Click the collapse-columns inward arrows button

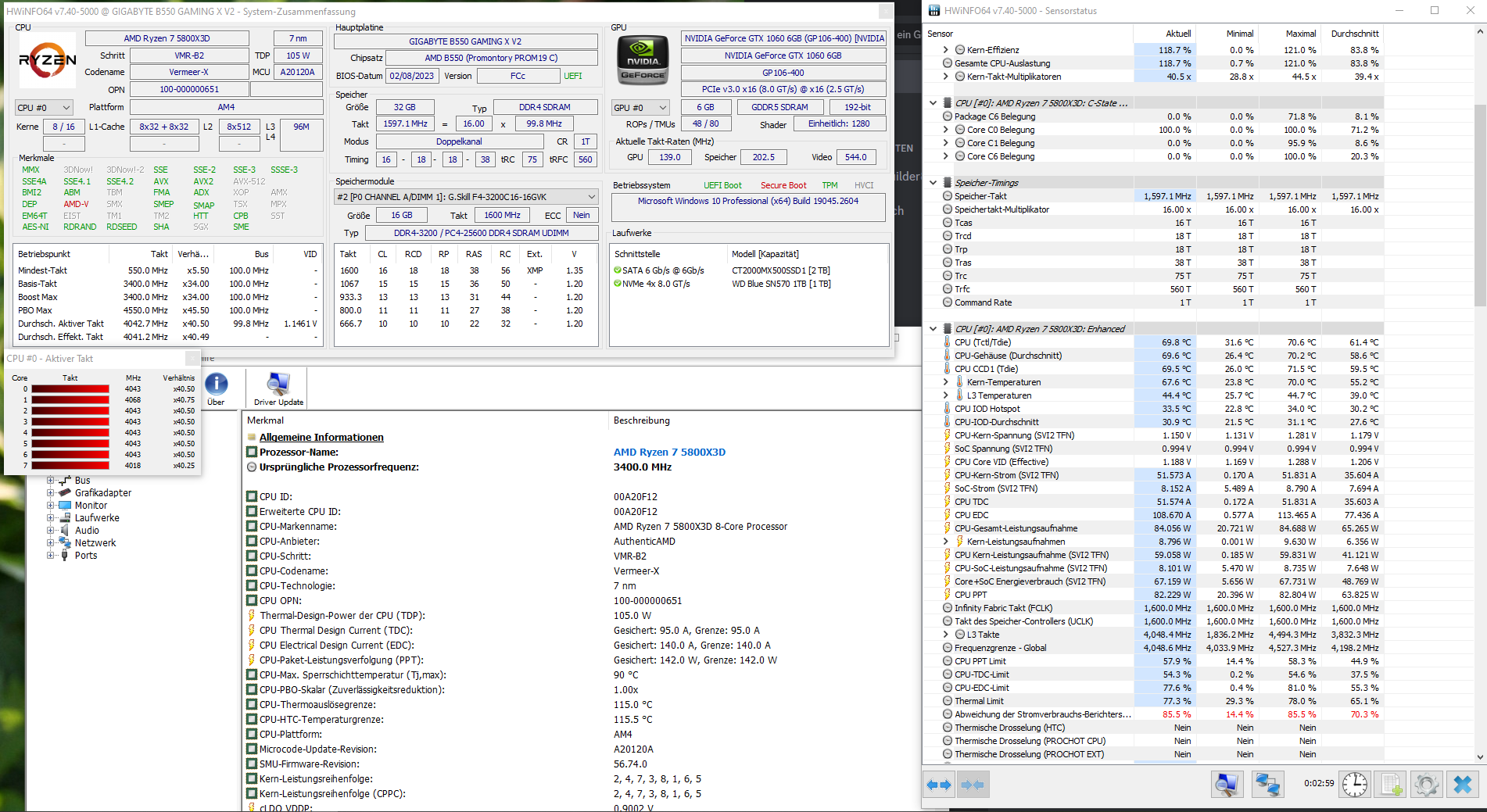tap(973, 785)
